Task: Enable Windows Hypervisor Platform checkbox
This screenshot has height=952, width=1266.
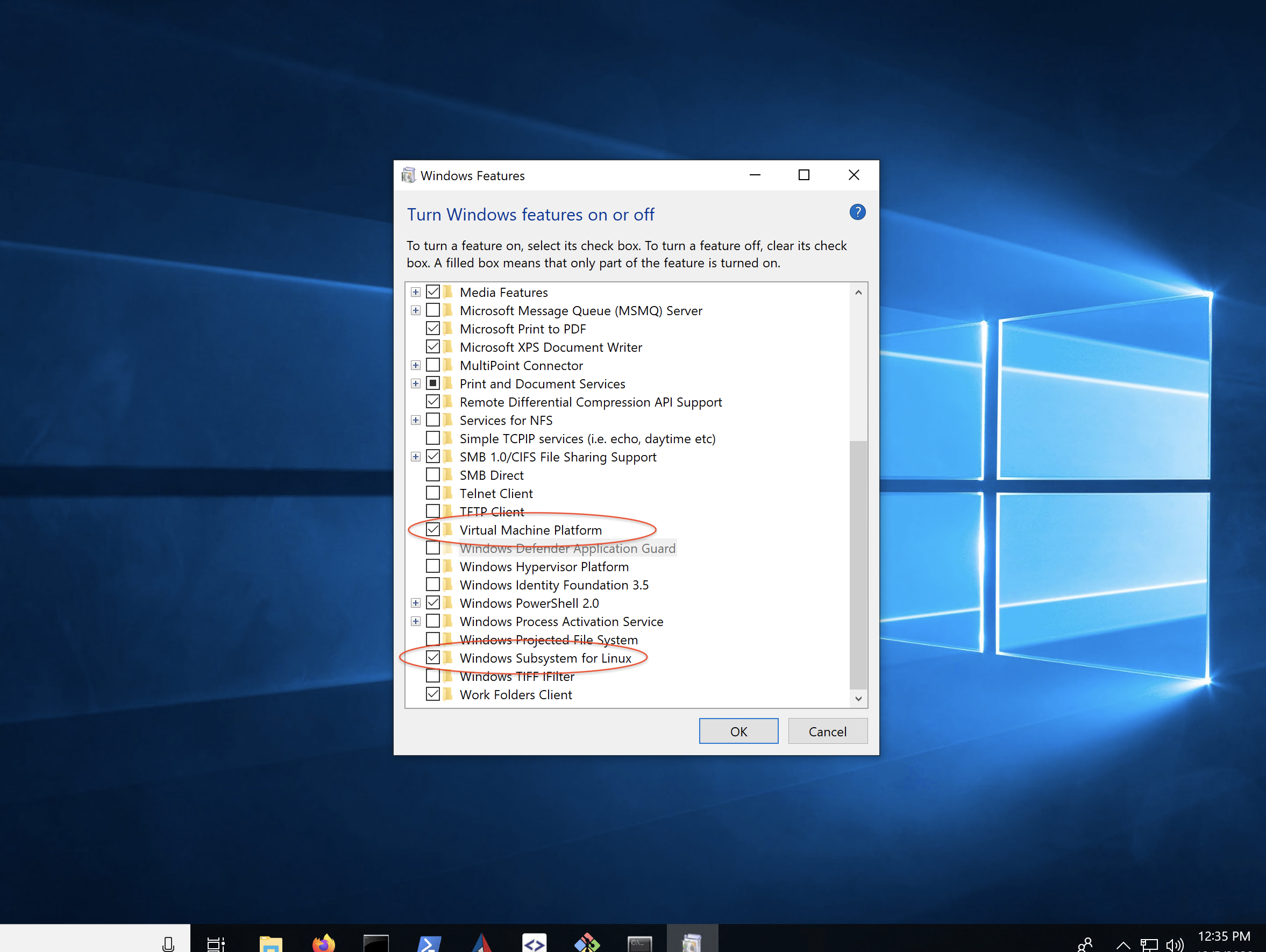Action: 433,566
